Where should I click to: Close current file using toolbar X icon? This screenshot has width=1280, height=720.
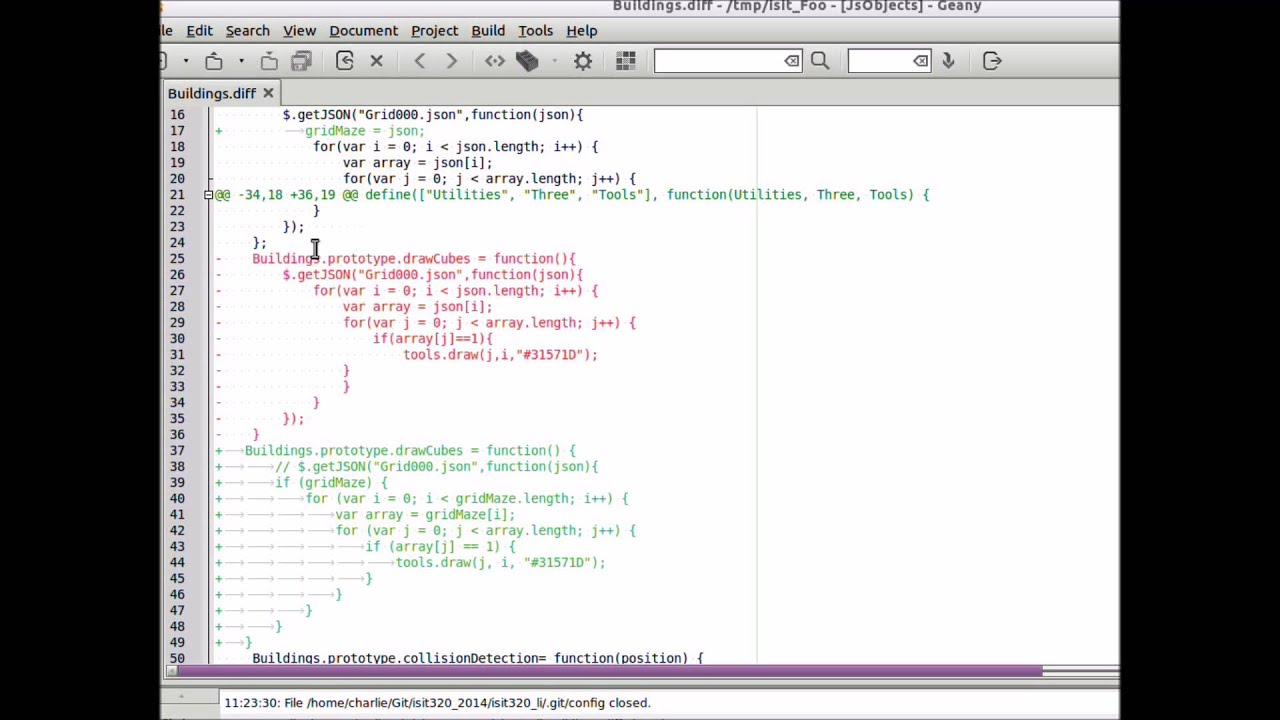tap(377, 62)
